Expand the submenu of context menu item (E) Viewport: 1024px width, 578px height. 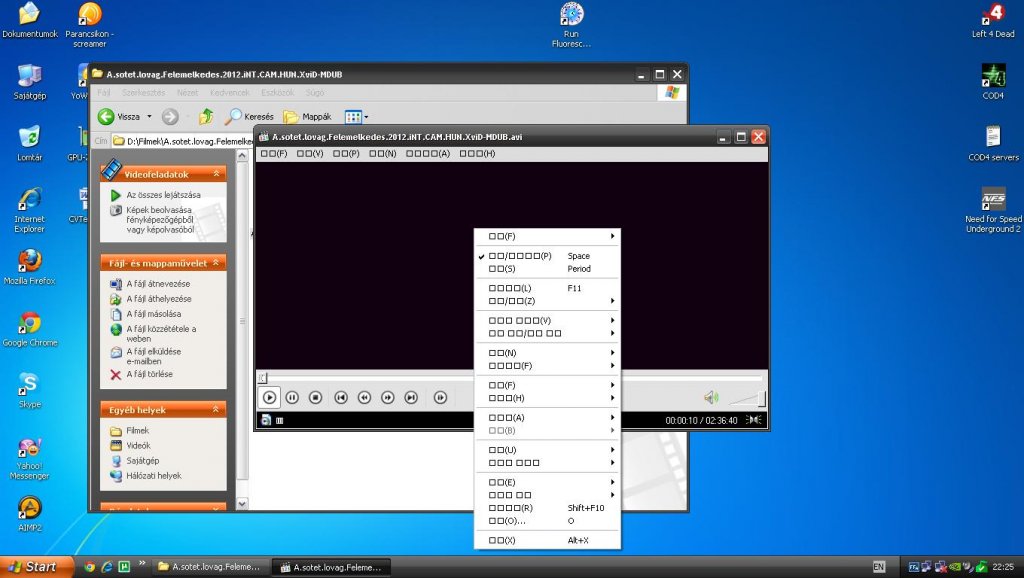[613, 482]
